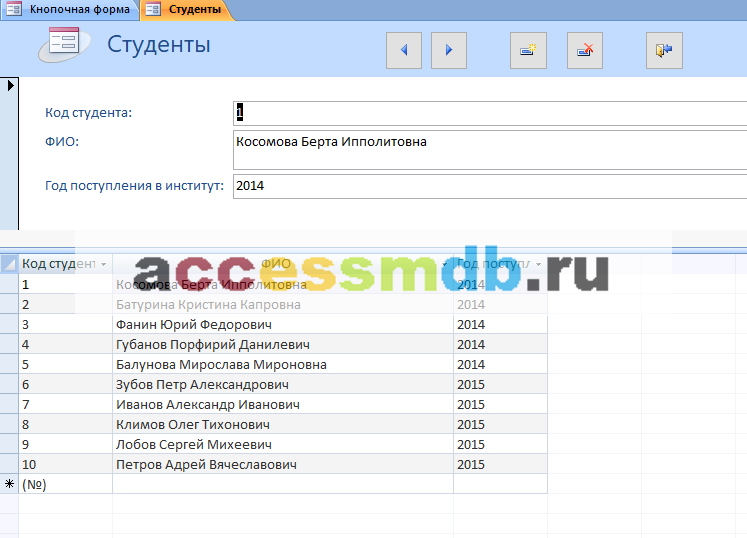
Task: Delete record button with red X
Action: 585,50
